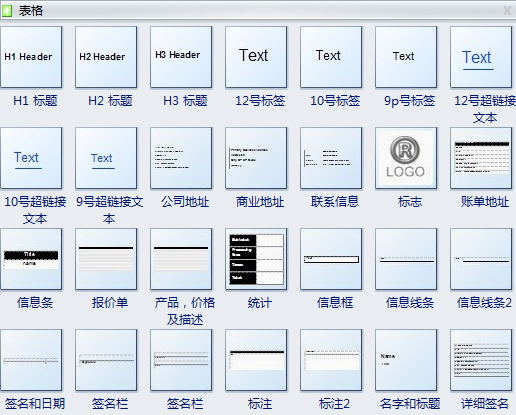Choose the 信息条 title bar shape
This screenshot has width=516, height=415.
coord(31,259)
